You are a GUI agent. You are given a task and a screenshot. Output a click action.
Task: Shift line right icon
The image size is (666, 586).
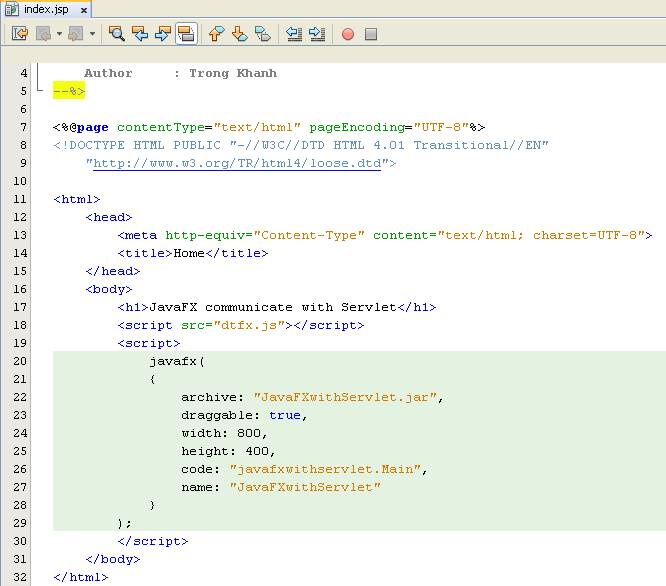(x=317, y=34)
